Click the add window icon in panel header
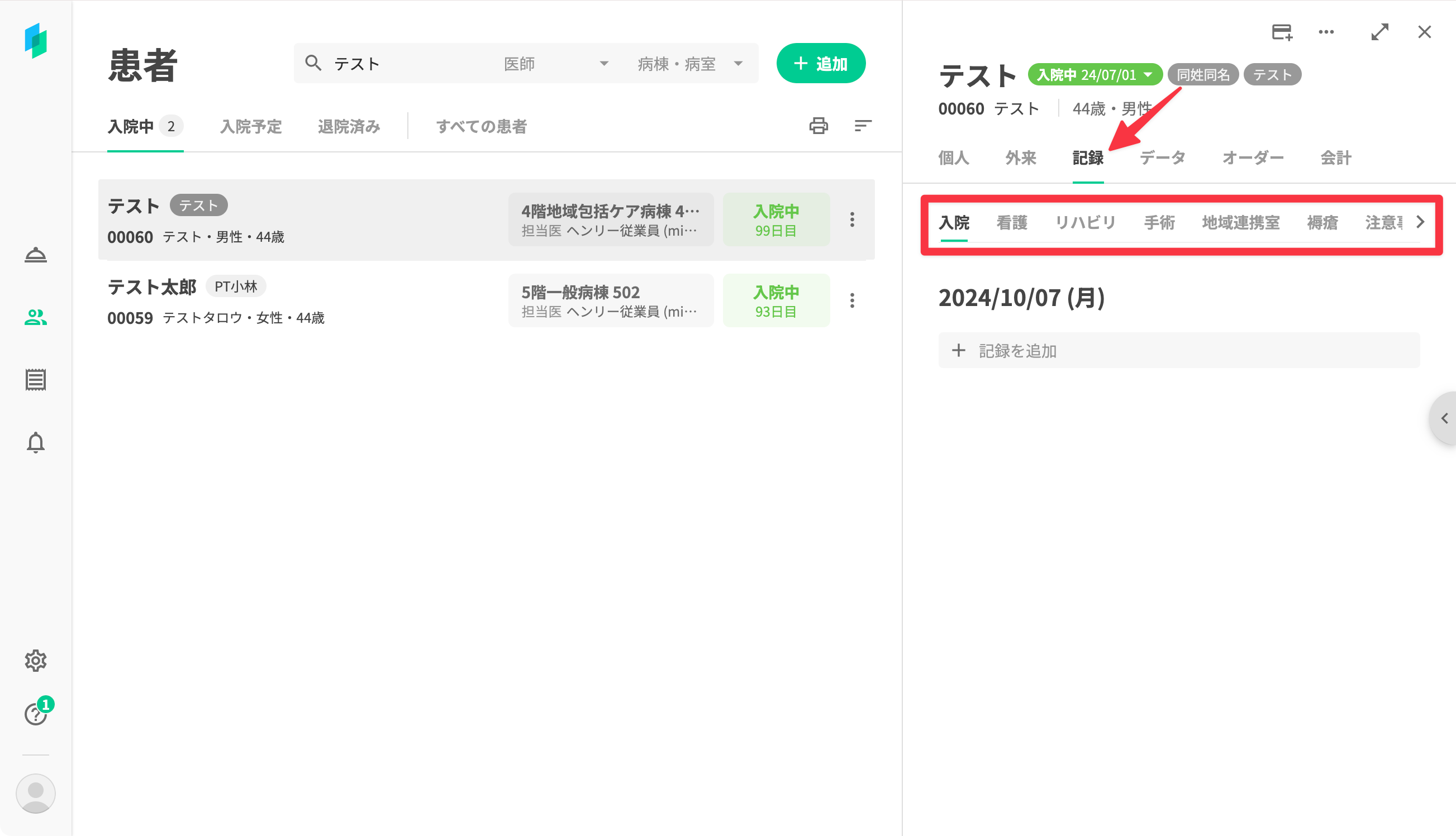Image resolution: width=1456 pixels, height=836 pixels. point(1282,32)
